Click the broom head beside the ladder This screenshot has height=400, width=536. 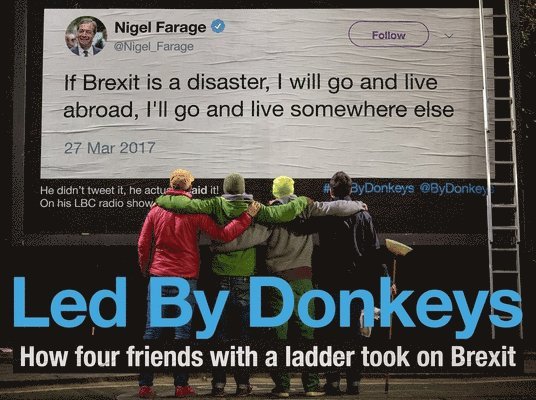point(398,247)
